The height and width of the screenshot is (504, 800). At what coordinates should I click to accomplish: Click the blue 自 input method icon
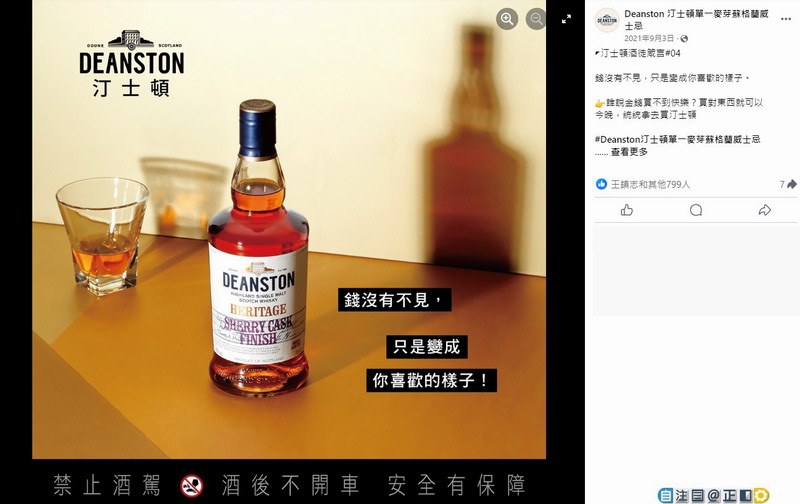pos(665,495)
